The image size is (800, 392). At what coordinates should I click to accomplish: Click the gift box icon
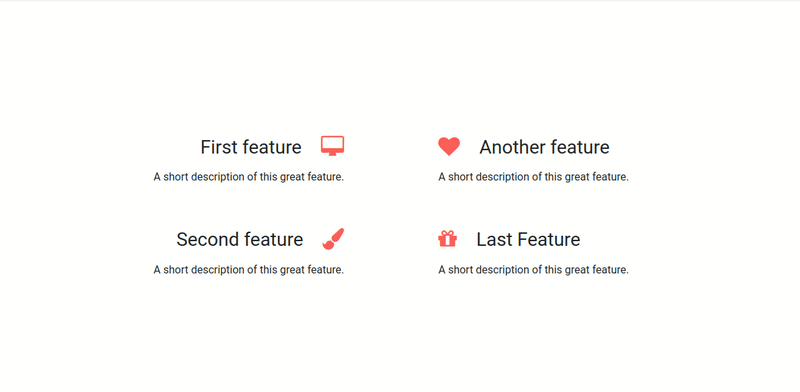[447, 239]
